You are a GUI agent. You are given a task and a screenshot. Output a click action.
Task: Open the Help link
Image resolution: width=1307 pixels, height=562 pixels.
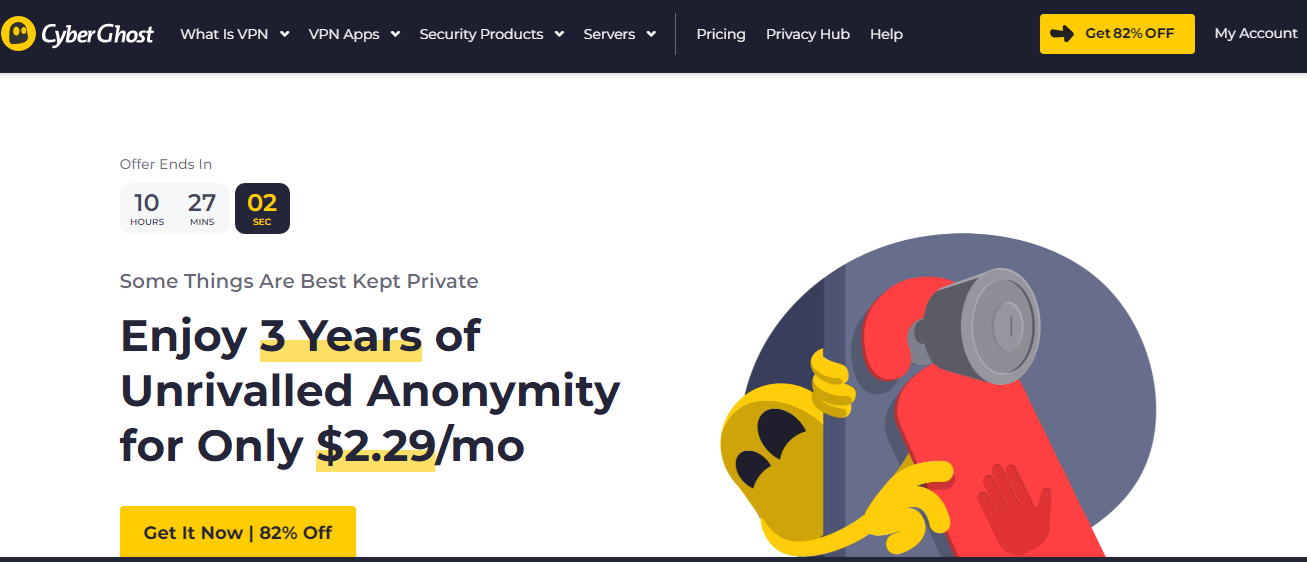[886, 34]
